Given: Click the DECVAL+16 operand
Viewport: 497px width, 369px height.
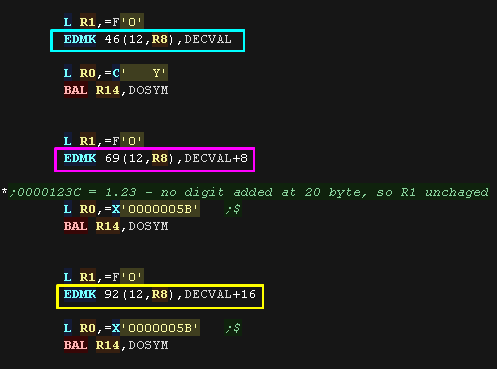Looking at the screenshot, I should pos(220,295).
